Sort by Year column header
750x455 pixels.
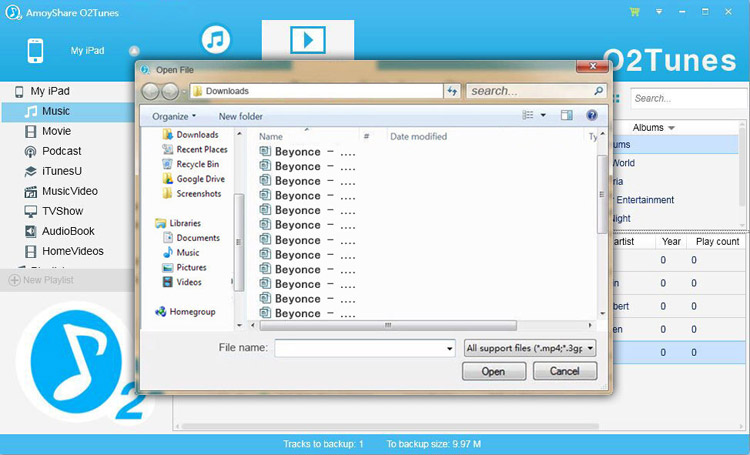click(x=671, y=242)
